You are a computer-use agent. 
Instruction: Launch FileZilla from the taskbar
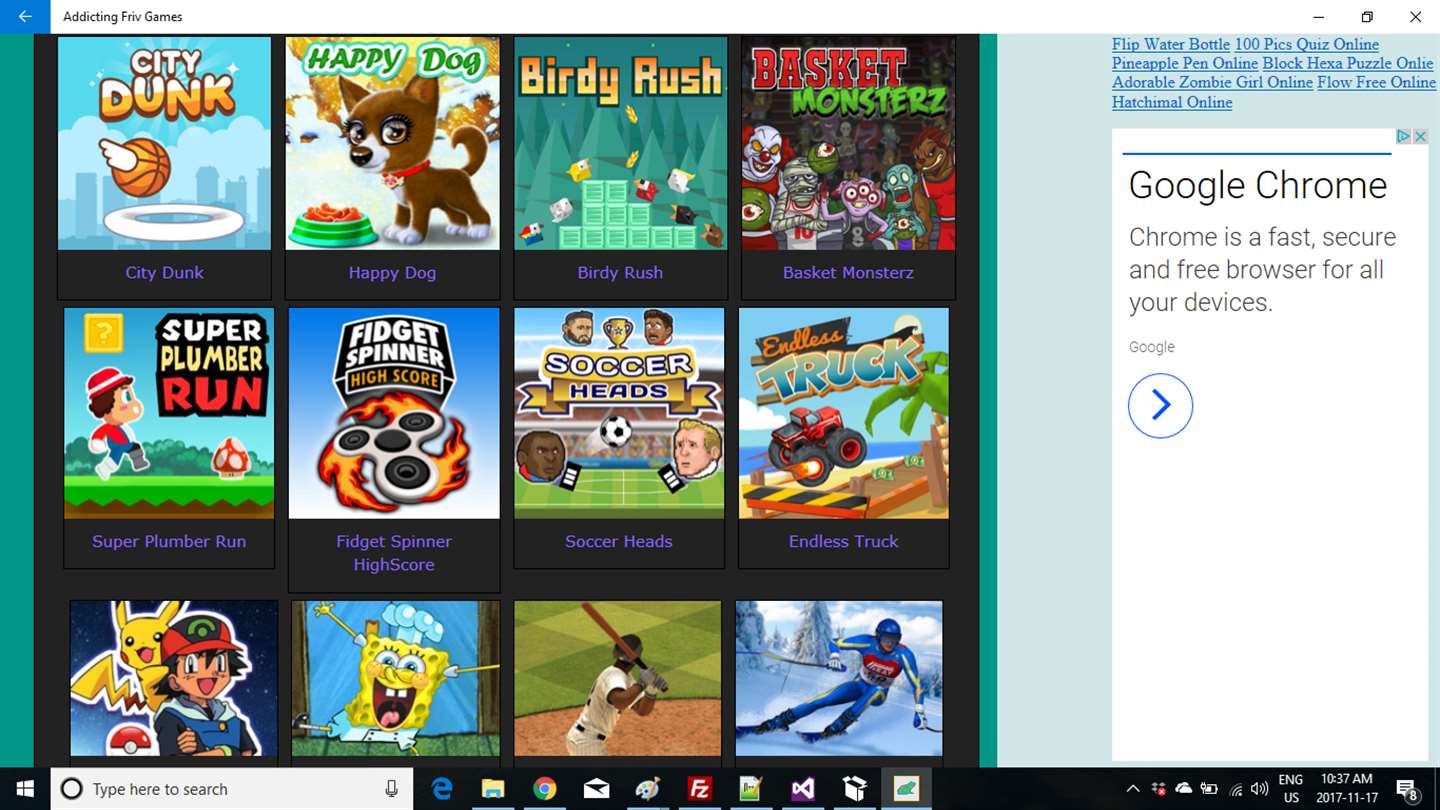(699, 789)
